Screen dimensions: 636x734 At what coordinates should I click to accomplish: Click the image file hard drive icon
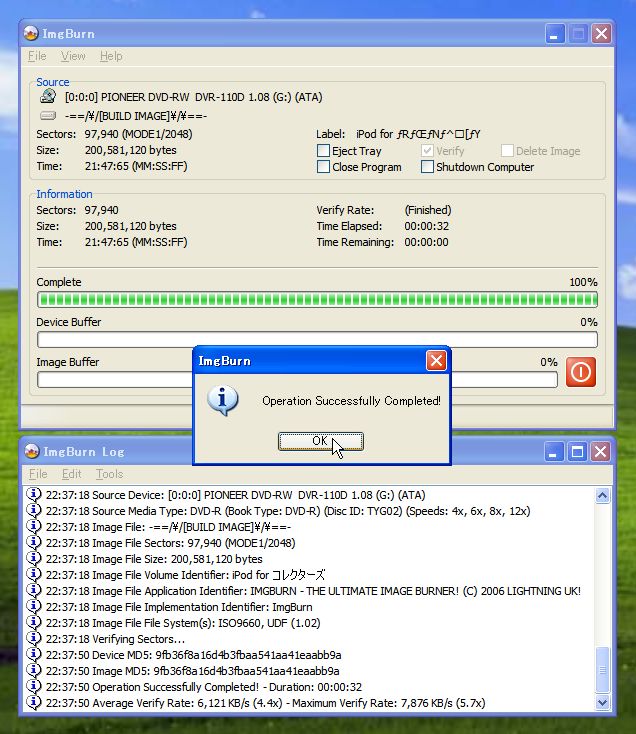pos(47,115)
